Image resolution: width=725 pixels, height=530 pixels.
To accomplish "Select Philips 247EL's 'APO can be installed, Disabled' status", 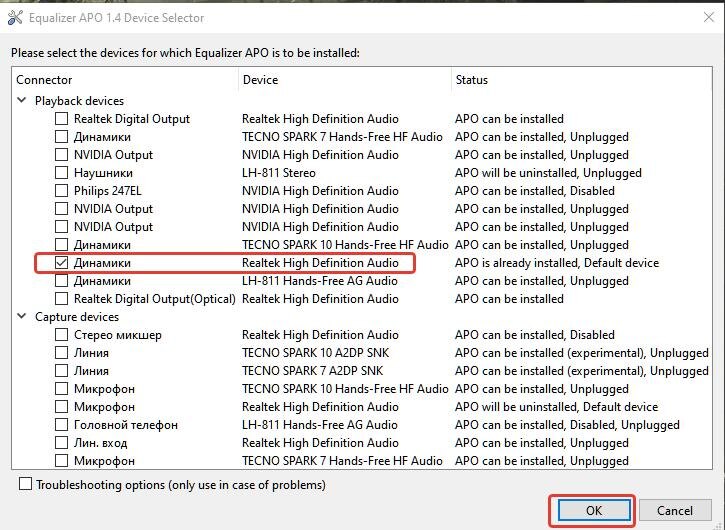I will (x=535, y=191).
